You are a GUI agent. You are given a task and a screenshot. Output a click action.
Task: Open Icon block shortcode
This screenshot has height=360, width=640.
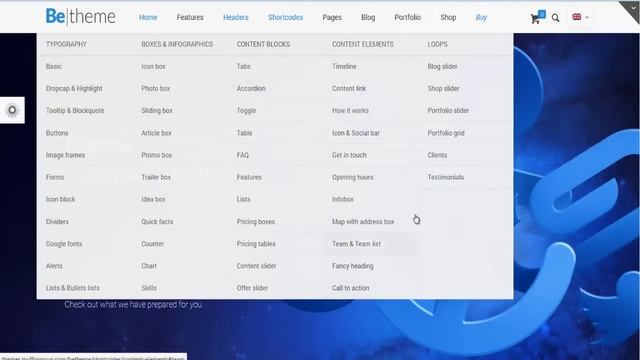click(60, 199)
